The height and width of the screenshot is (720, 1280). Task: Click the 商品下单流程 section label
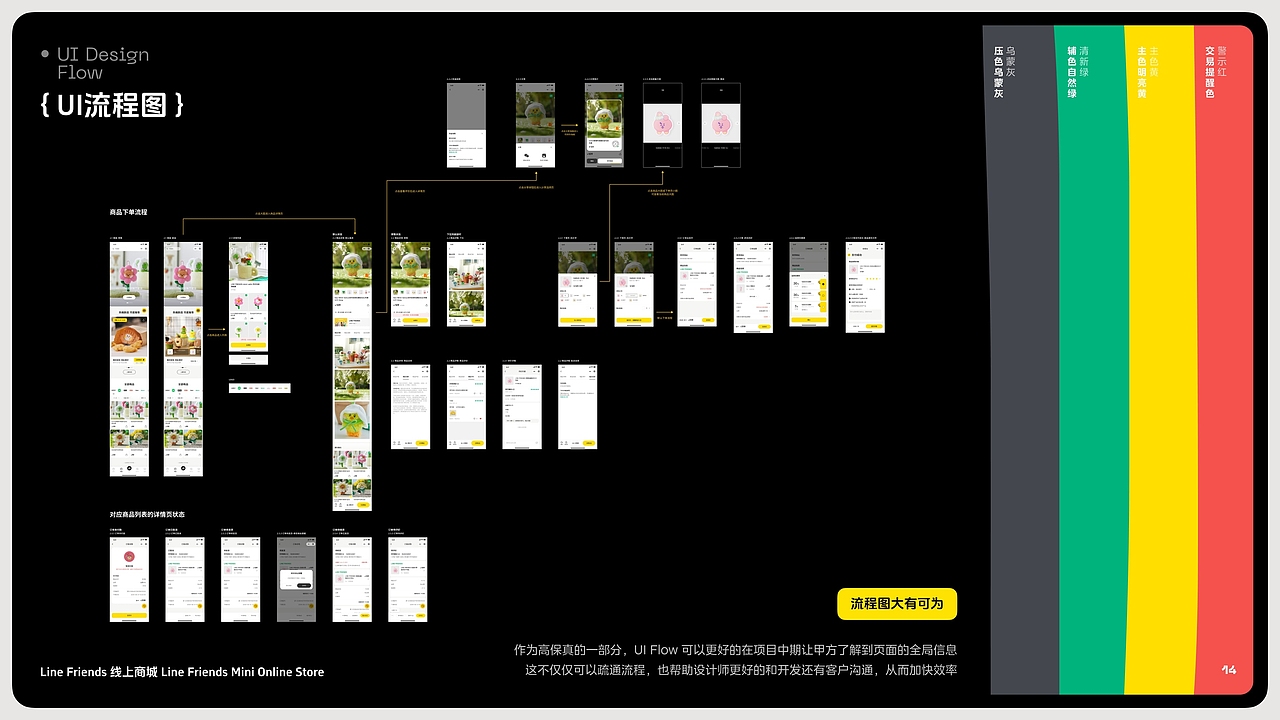[128, 212]
